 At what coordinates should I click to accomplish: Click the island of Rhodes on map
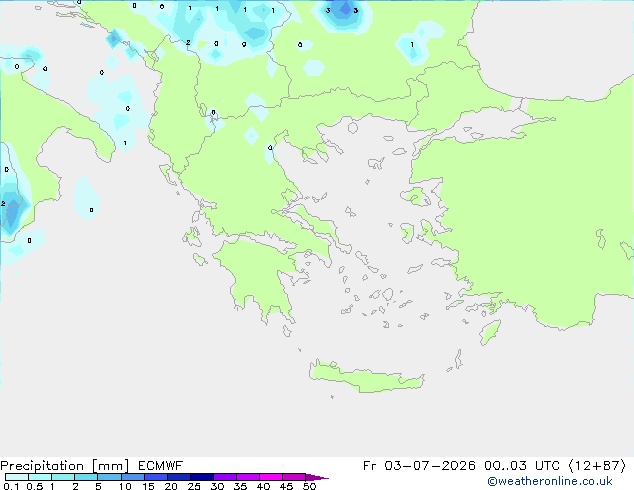[x=490, y=332]
